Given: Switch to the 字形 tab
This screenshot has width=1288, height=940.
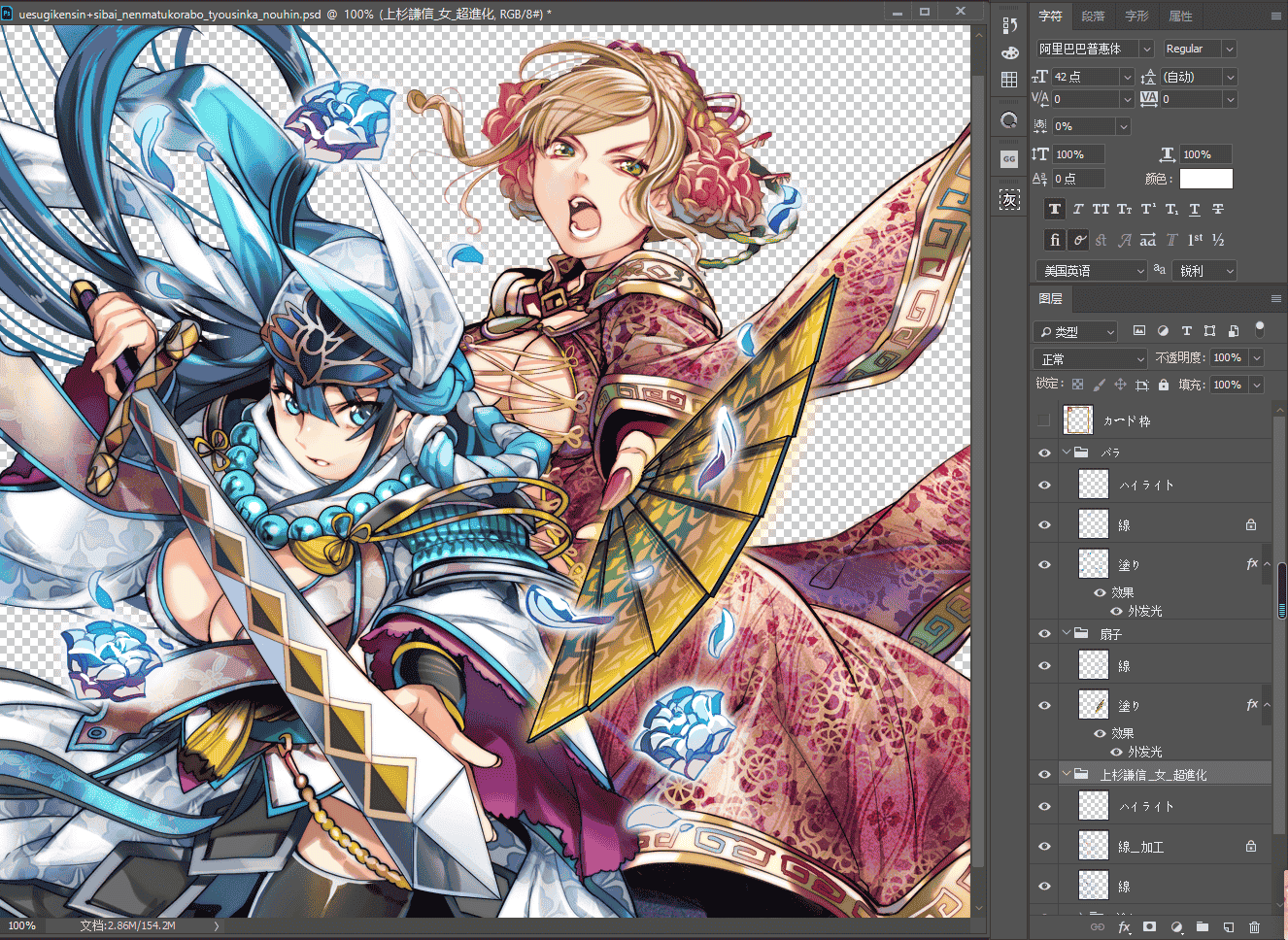Looking at the screenshot, I should [1136, 17].
